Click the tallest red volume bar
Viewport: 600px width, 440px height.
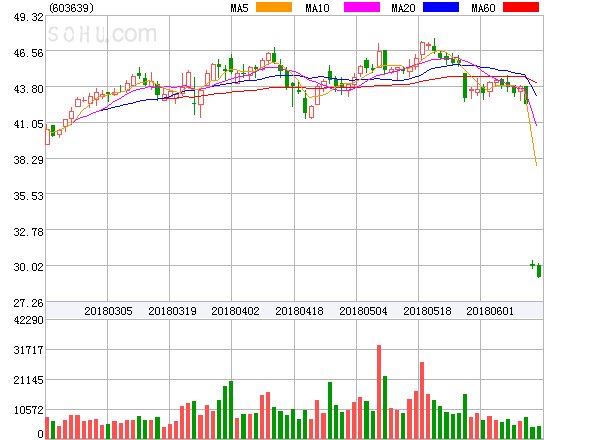[379, 392]
